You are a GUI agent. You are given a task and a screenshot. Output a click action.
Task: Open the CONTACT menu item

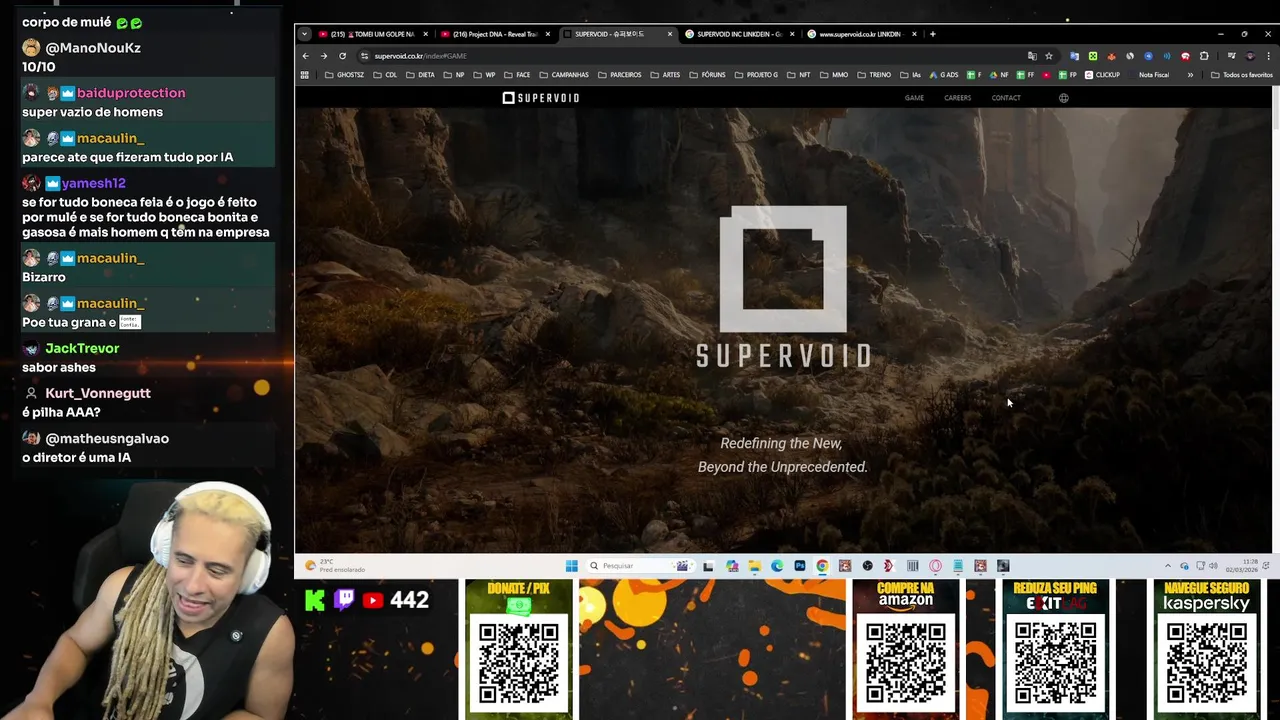[1006, 98]
